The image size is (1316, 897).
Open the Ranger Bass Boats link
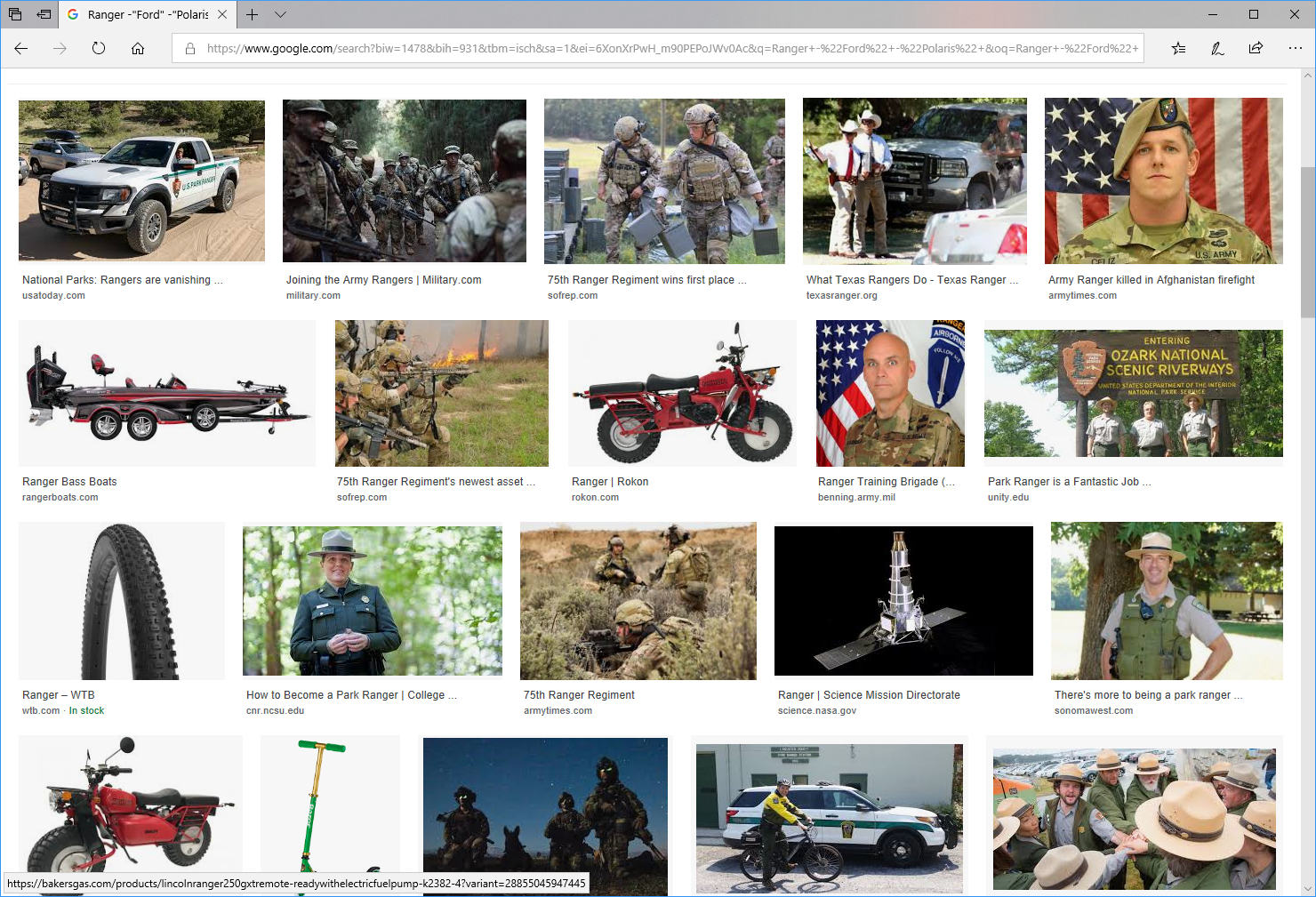pos(69,482)
